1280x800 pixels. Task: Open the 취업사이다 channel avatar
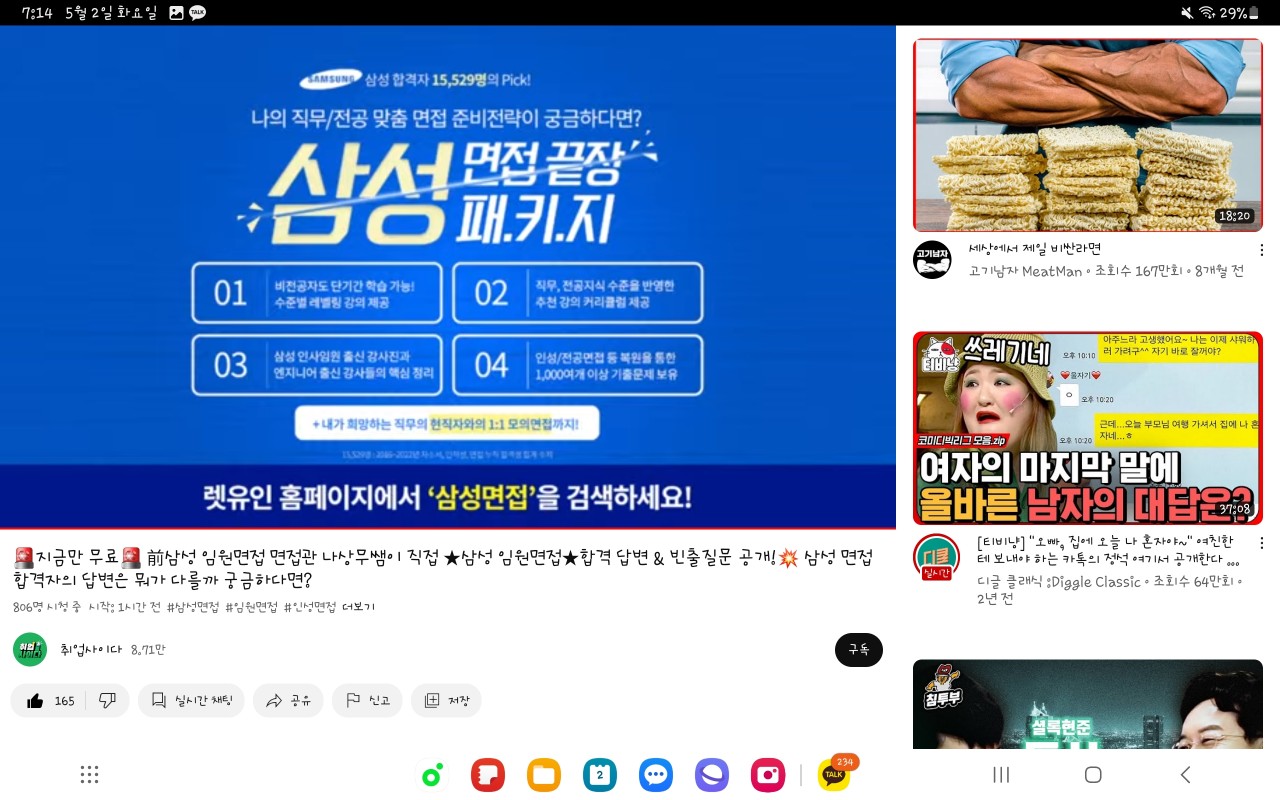click(x=30, y=650)
